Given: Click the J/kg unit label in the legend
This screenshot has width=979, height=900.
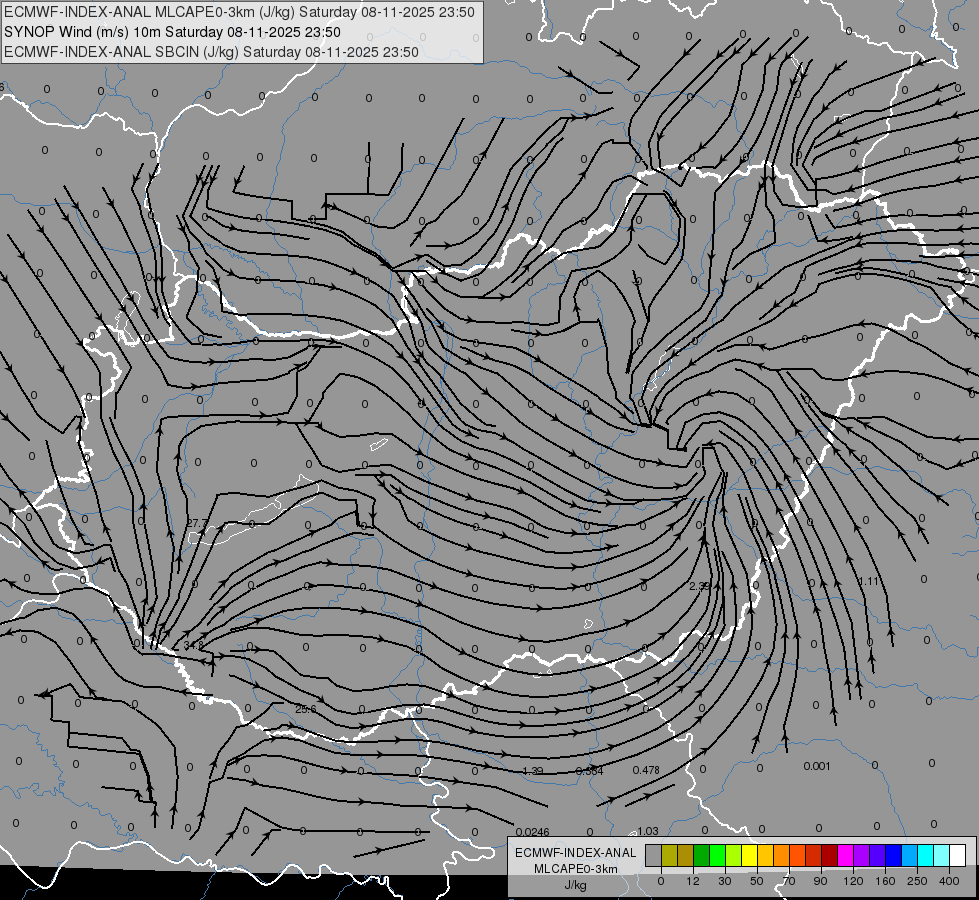Looking at the screenshot, I should [575, 885].
